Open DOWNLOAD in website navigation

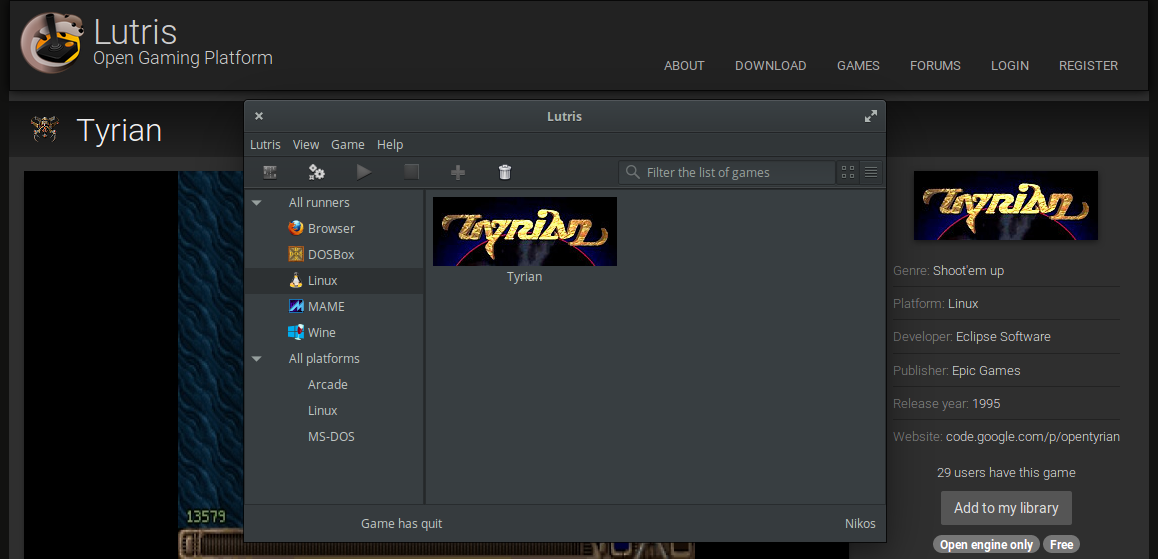[x=770, y=66]
